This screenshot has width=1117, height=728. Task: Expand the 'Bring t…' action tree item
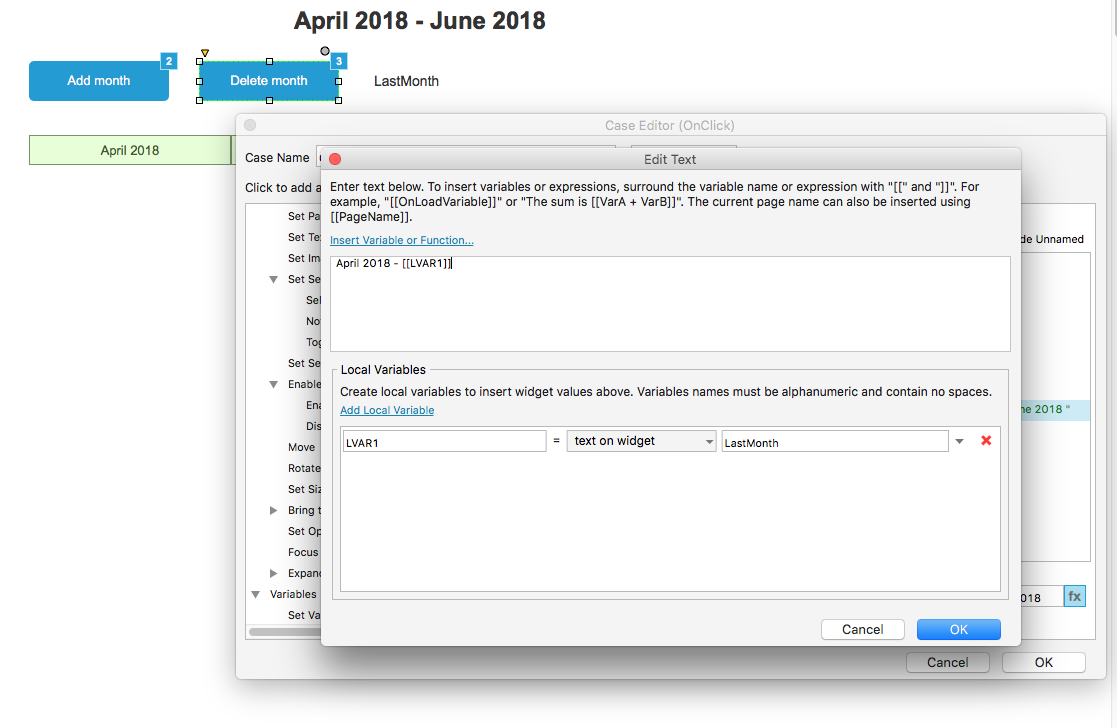pos(274,510)
